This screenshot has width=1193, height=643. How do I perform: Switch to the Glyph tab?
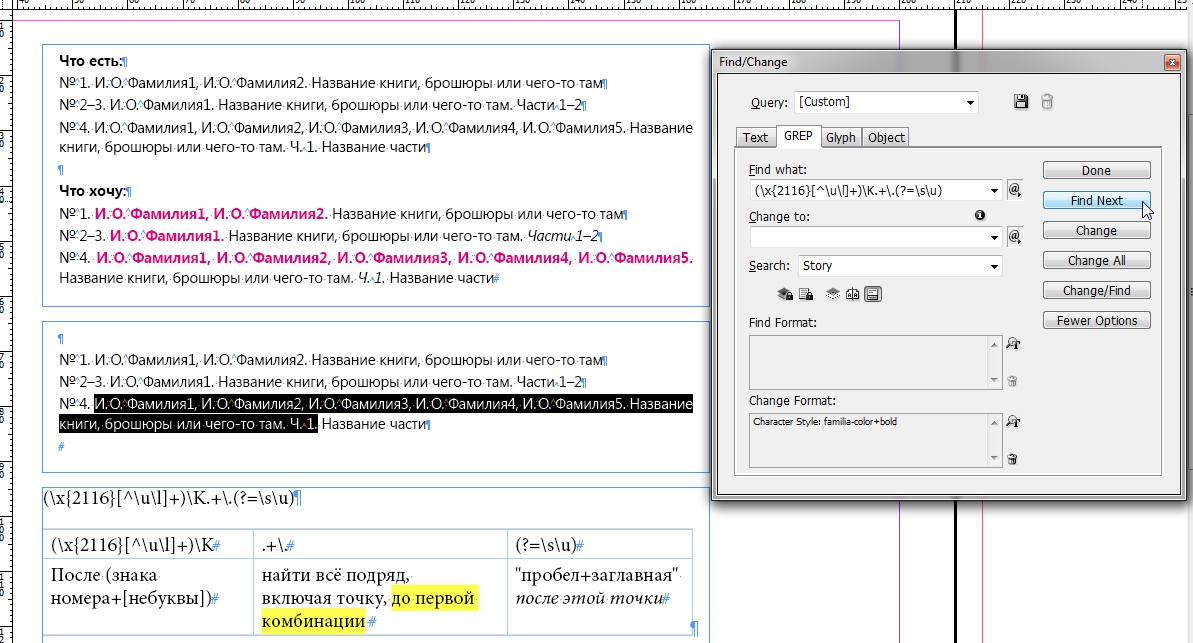841,137
